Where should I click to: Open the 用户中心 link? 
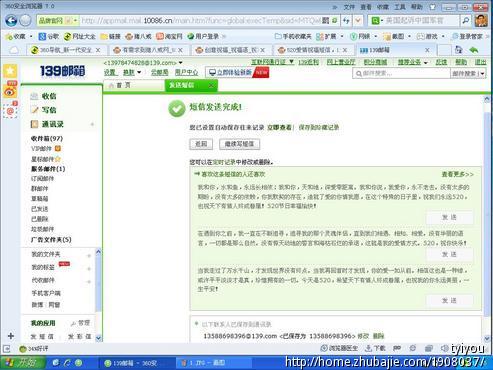pos(186,72)
